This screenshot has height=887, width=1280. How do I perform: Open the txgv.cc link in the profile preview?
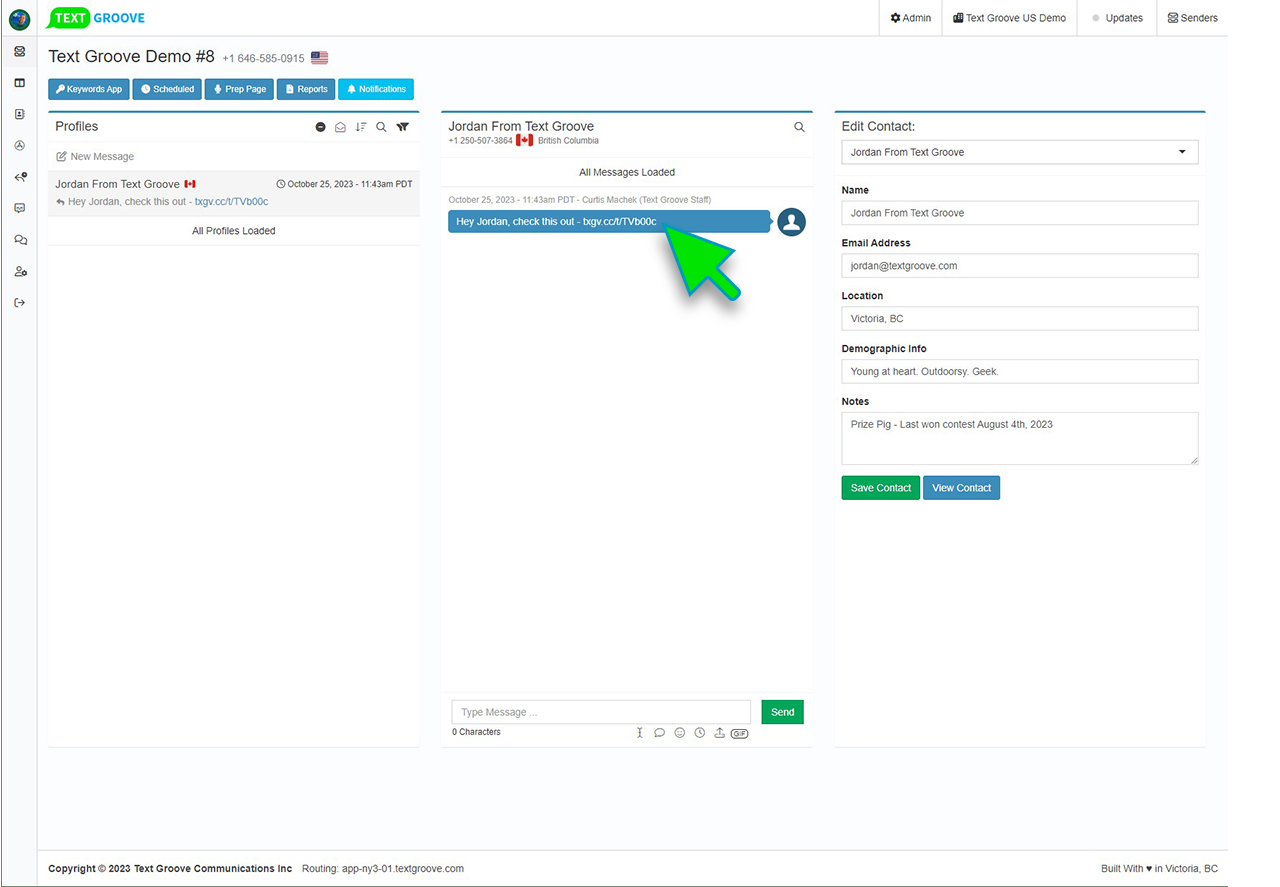coord(231,201)
